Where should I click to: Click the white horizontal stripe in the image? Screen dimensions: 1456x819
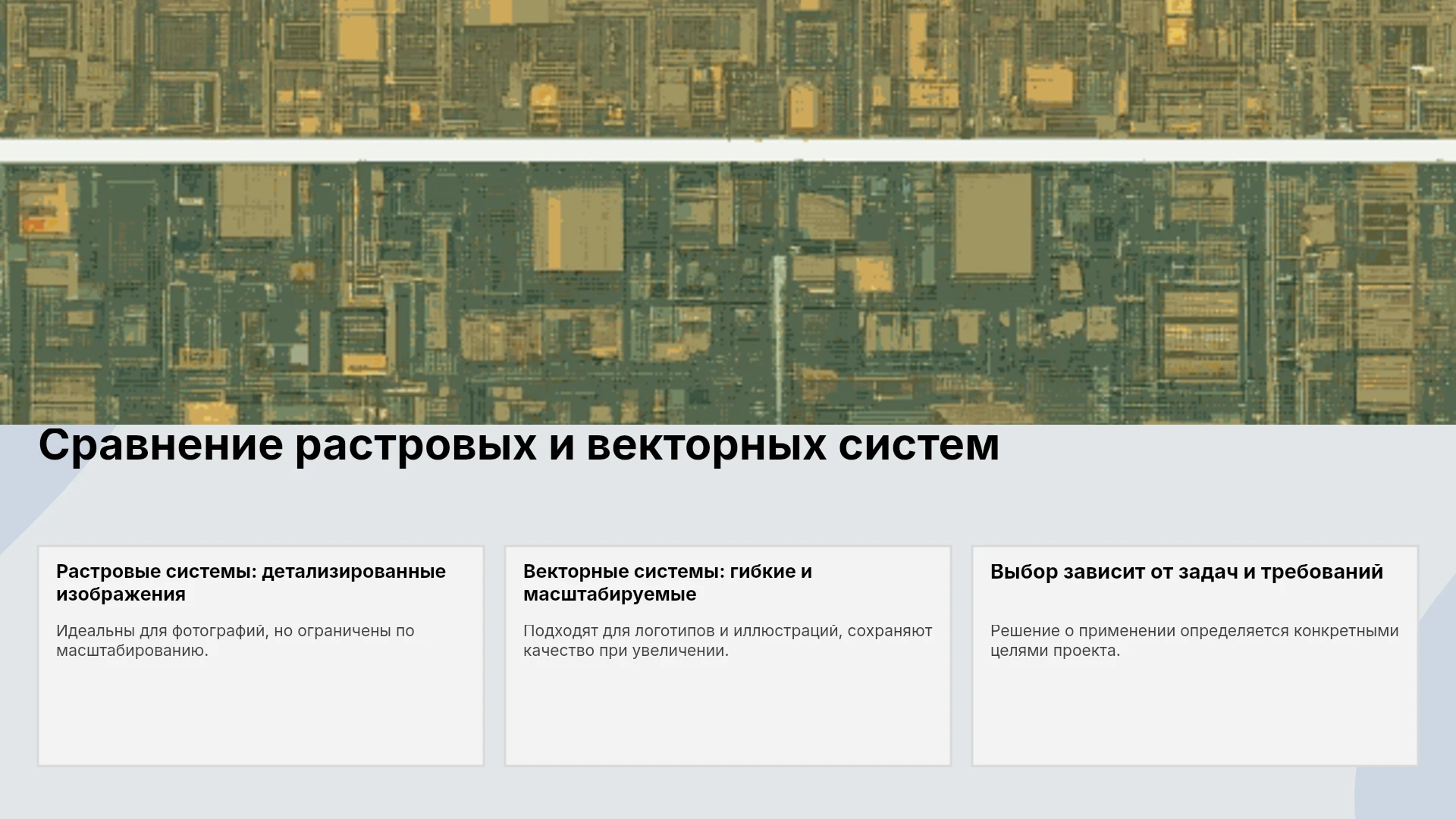(728, 150)
